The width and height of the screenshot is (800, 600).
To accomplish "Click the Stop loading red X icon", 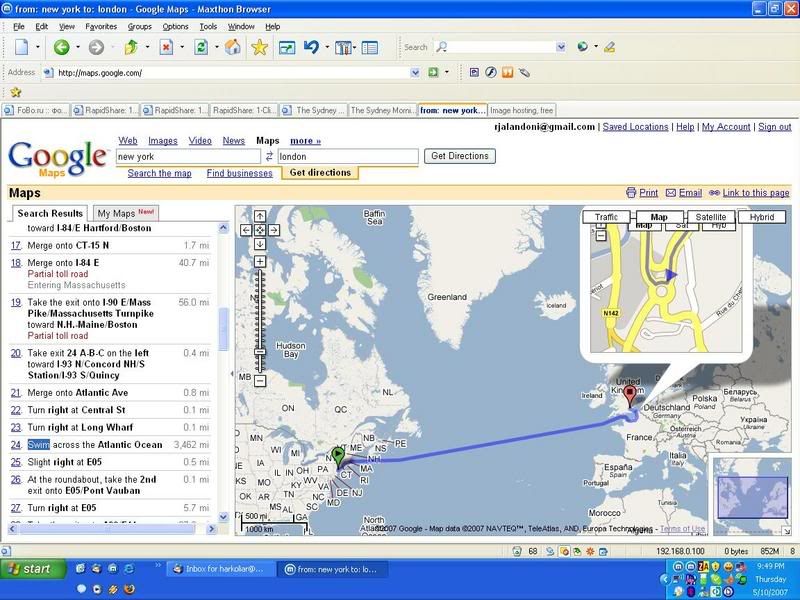I will 166,47.
